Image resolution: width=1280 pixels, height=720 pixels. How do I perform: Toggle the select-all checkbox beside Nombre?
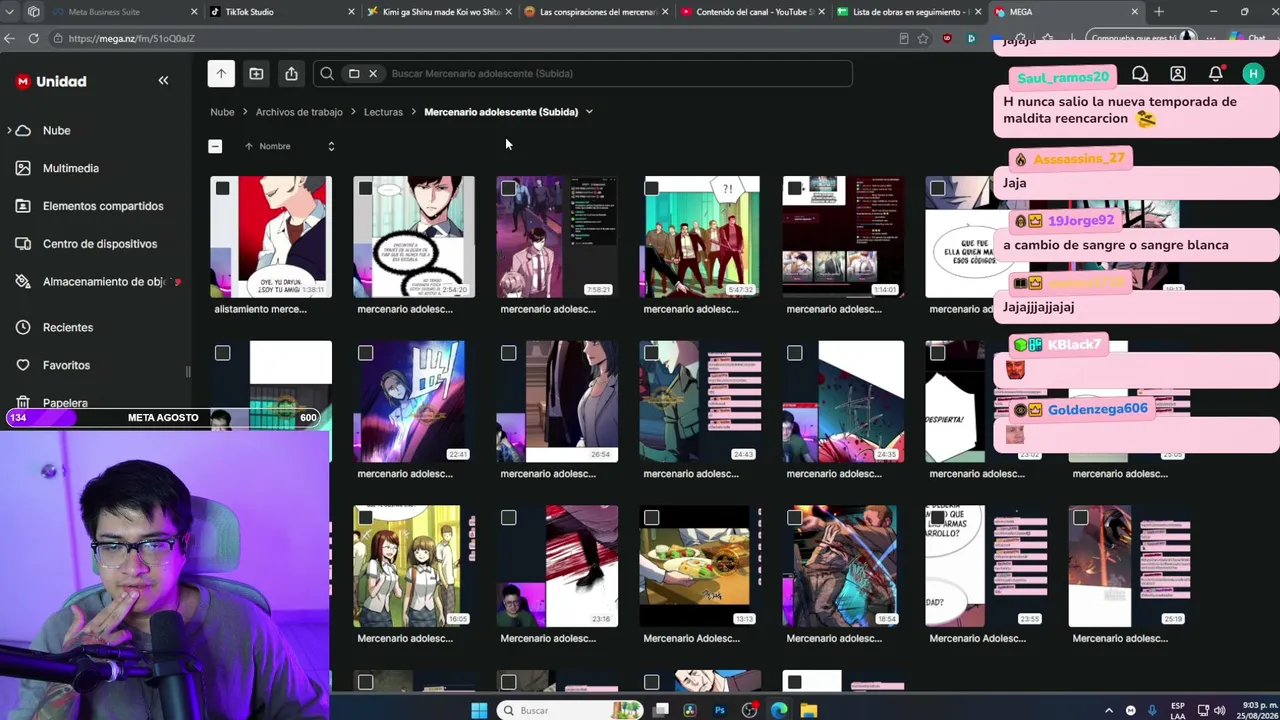215,146
